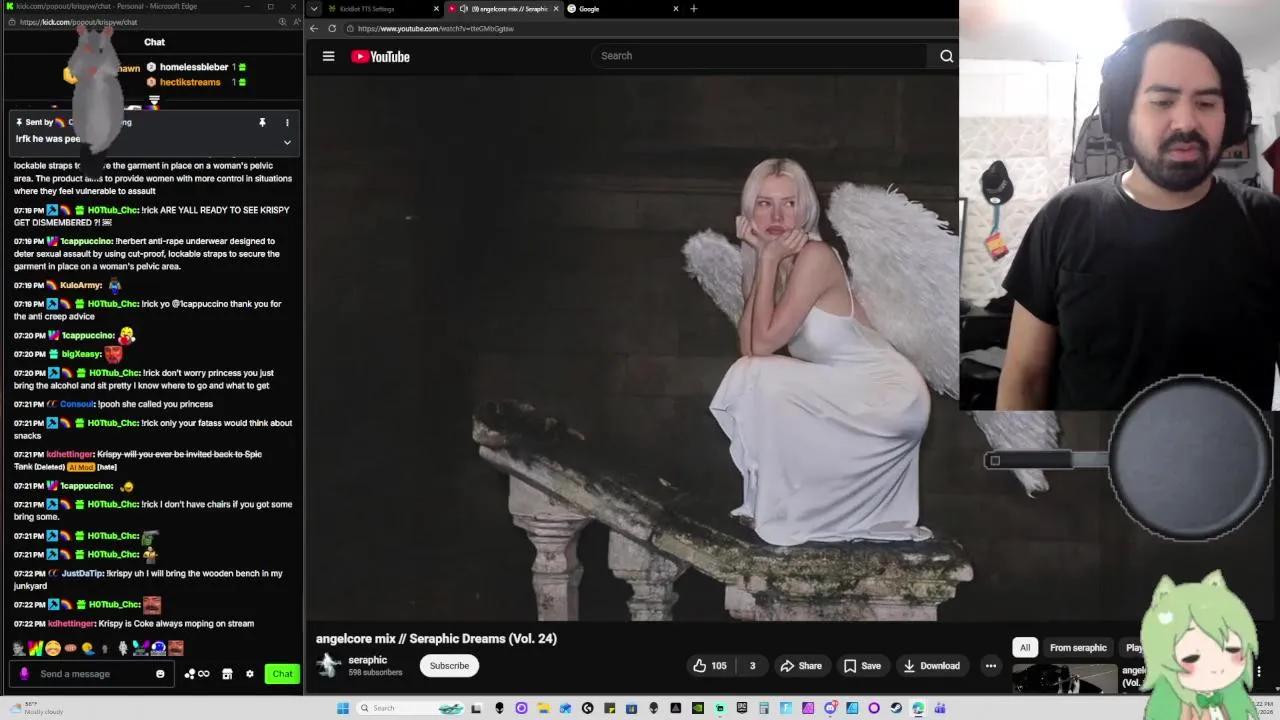Close the Google tab

tap(676, 9)
